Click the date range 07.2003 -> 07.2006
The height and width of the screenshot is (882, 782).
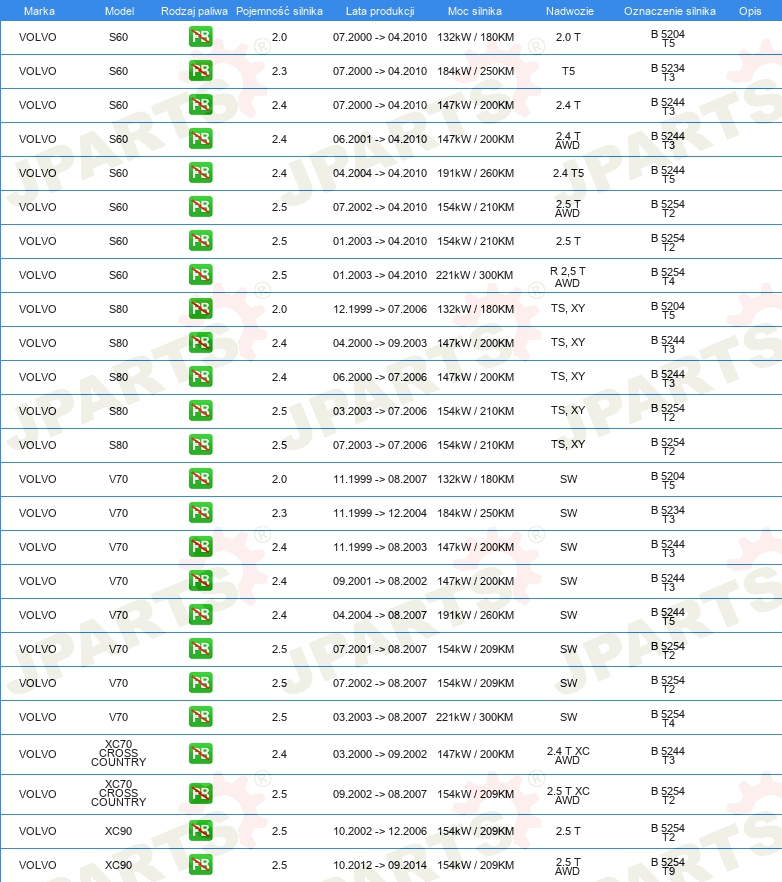pyautogui.click(x=380, y=446)
